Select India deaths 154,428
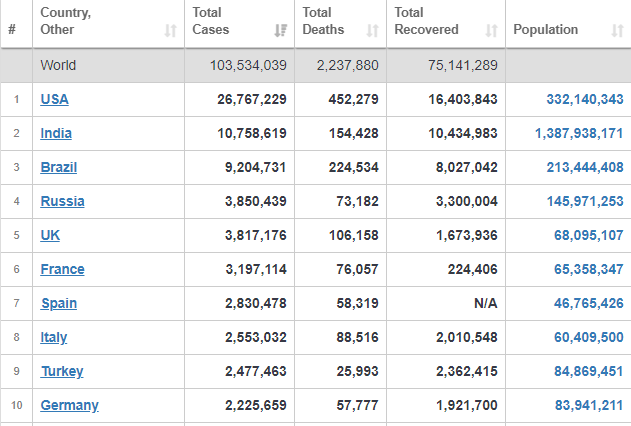This screenshot has width=631, height=426. (353, 133)
